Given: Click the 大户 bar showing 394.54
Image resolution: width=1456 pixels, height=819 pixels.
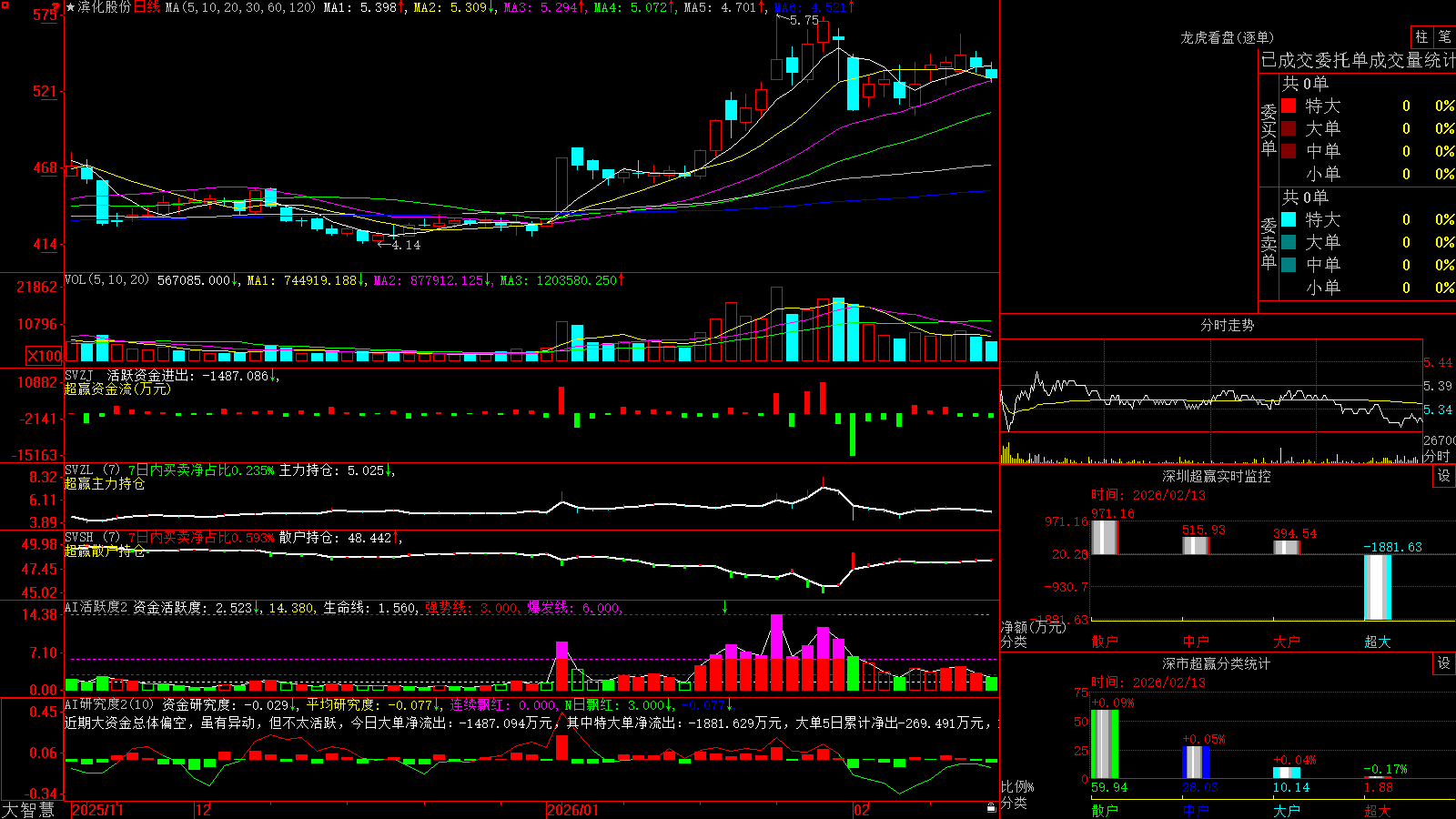Looking at the screenshot, I should 1286,547.
